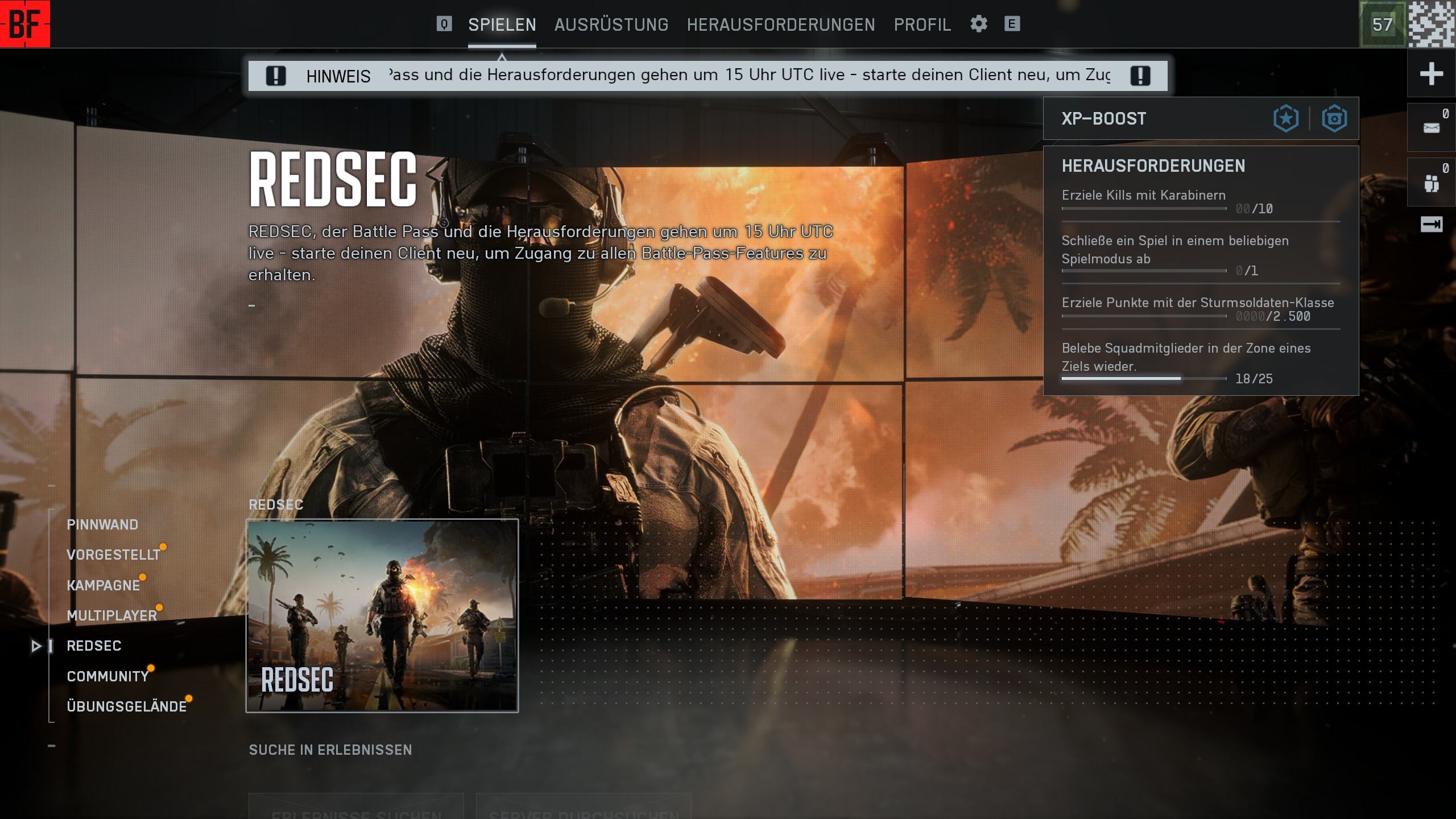Switch to the Ausrüstung tab
1456x819 pixels.
(611, 24)
